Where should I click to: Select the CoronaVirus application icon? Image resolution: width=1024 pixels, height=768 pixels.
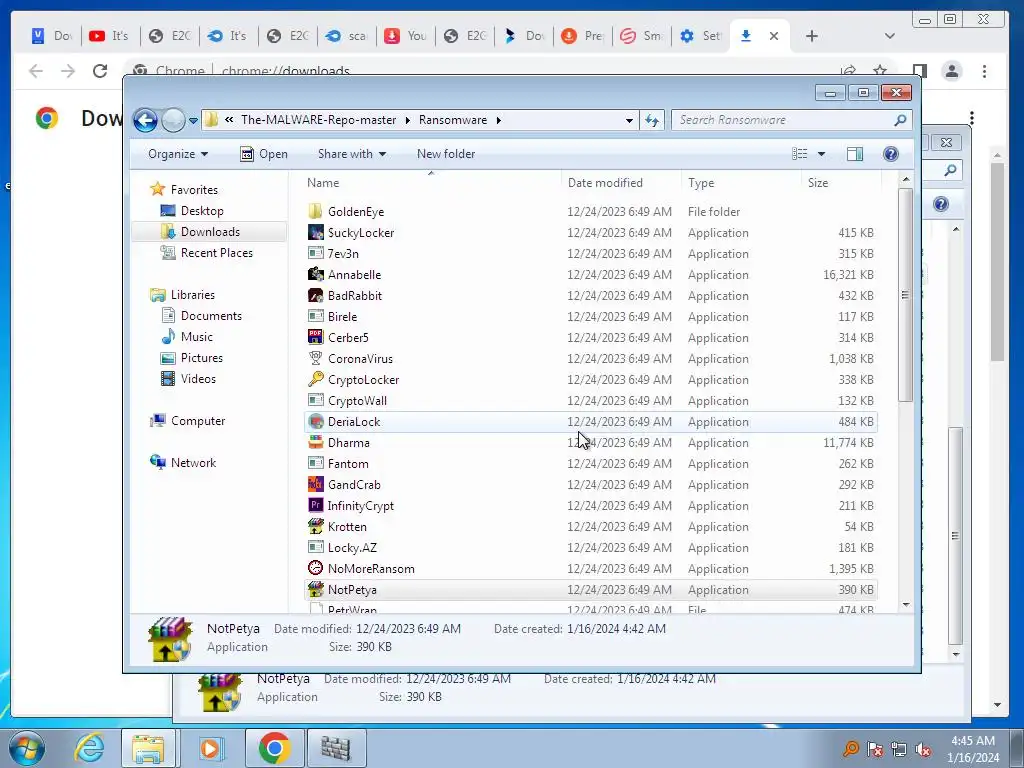pos(315,359)
